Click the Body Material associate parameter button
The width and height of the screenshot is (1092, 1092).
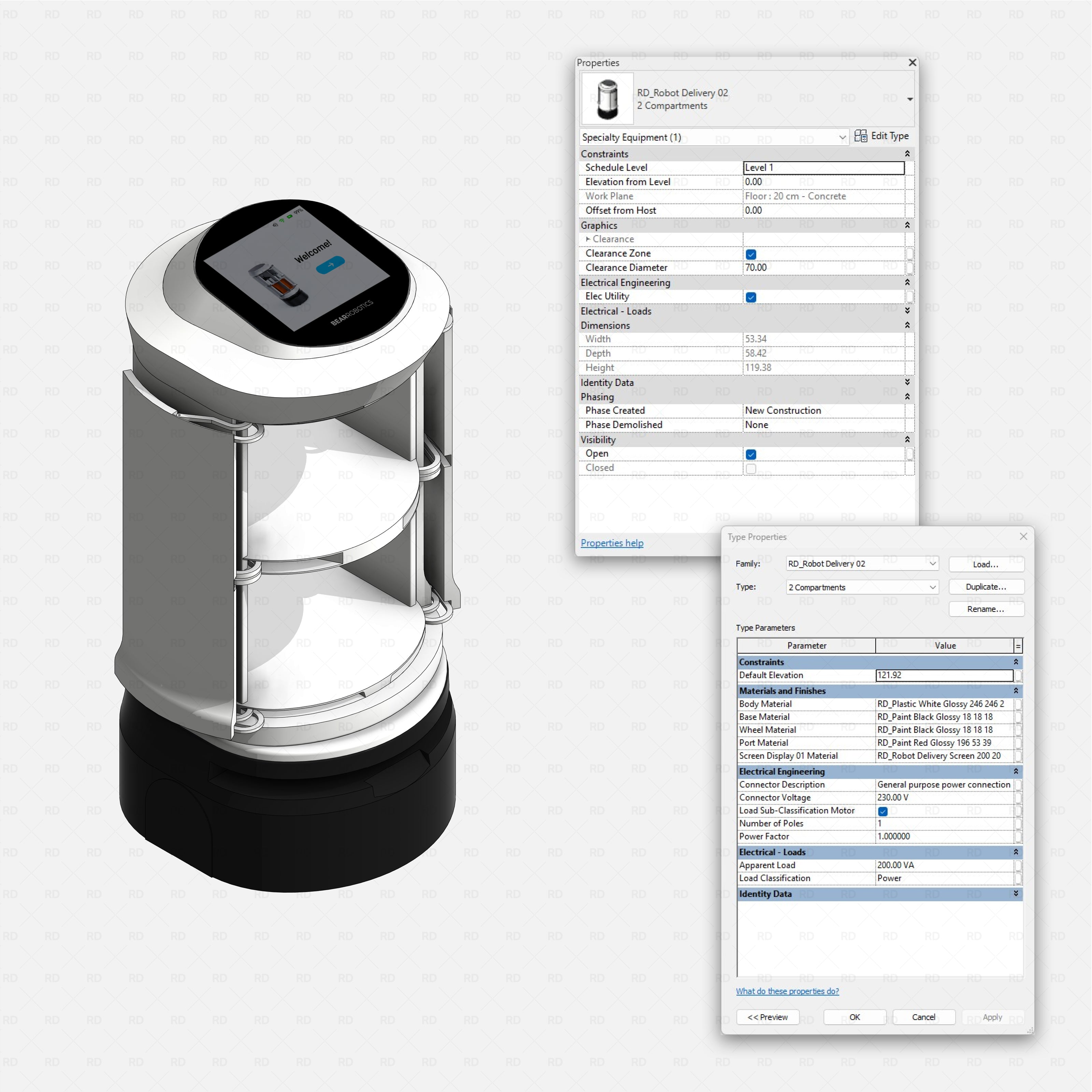click(1018, 704)
